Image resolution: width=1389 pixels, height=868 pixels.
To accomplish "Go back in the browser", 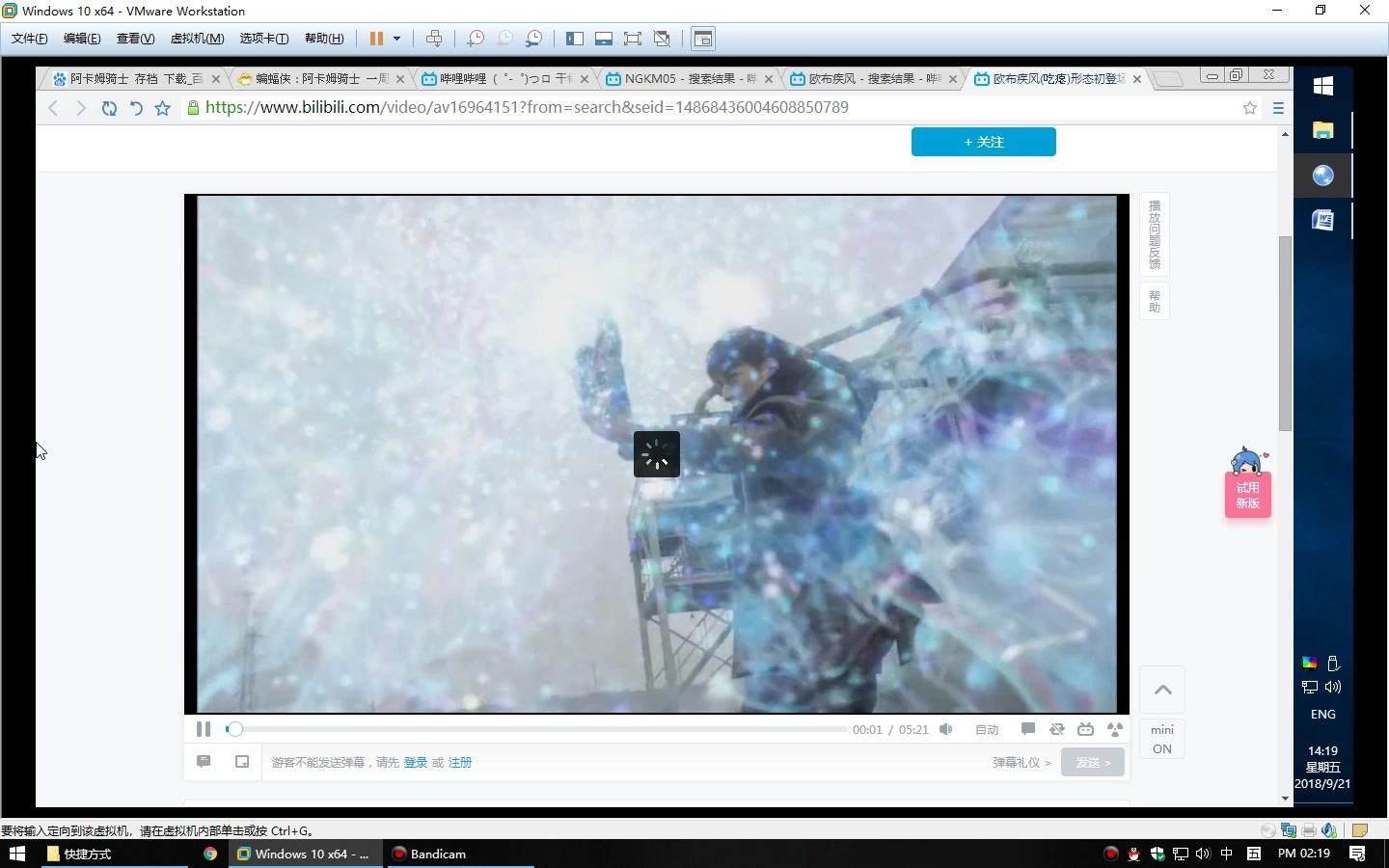I will click(54, 108).
